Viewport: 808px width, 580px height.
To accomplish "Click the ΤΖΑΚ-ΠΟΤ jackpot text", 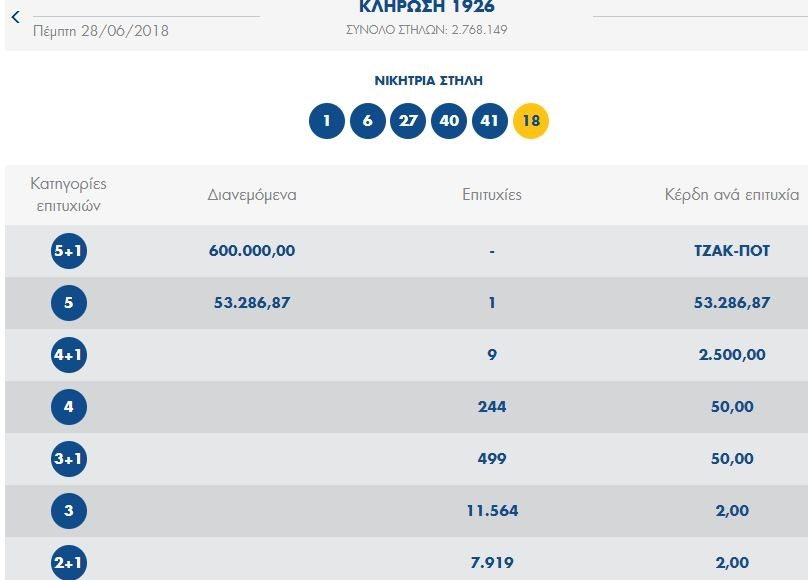I will click(x=732, y=251).
